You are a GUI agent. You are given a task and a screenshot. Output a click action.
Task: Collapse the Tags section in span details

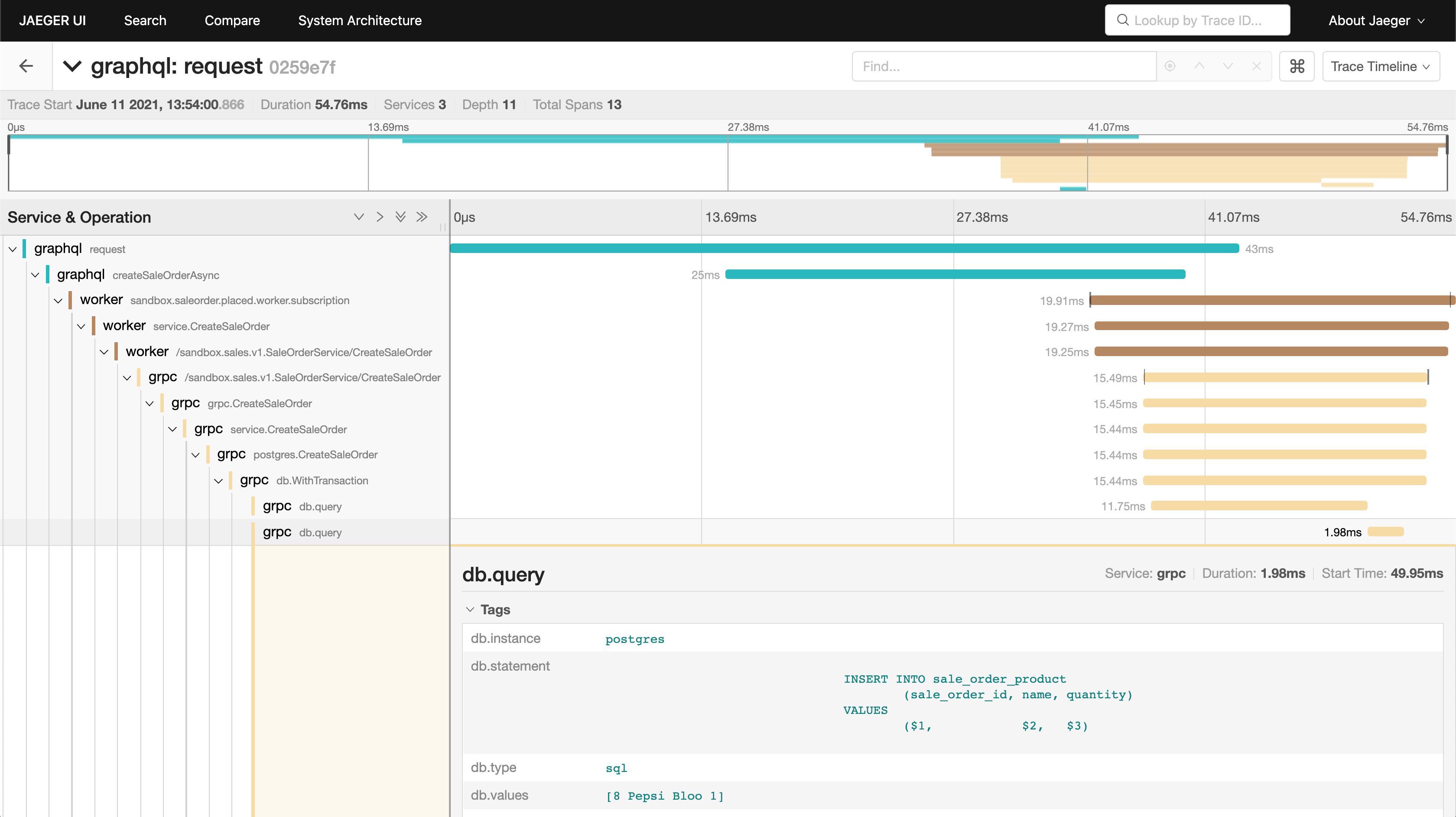[488, 610]
